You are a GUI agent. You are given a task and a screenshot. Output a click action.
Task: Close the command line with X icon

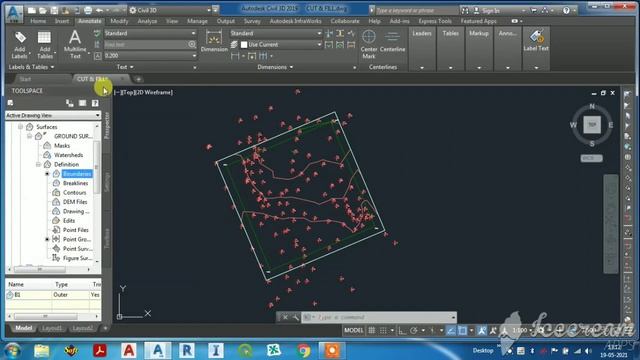click(285, 317)
